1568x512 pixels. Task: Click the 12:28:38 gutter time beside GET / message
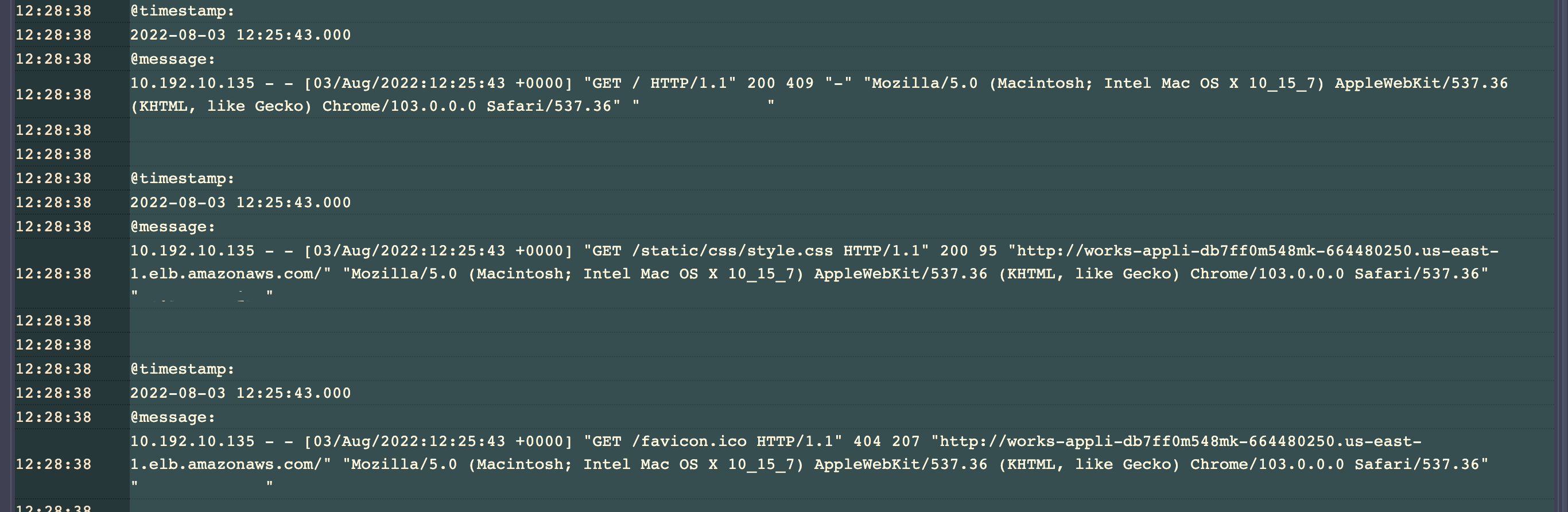tap(53, 94)
